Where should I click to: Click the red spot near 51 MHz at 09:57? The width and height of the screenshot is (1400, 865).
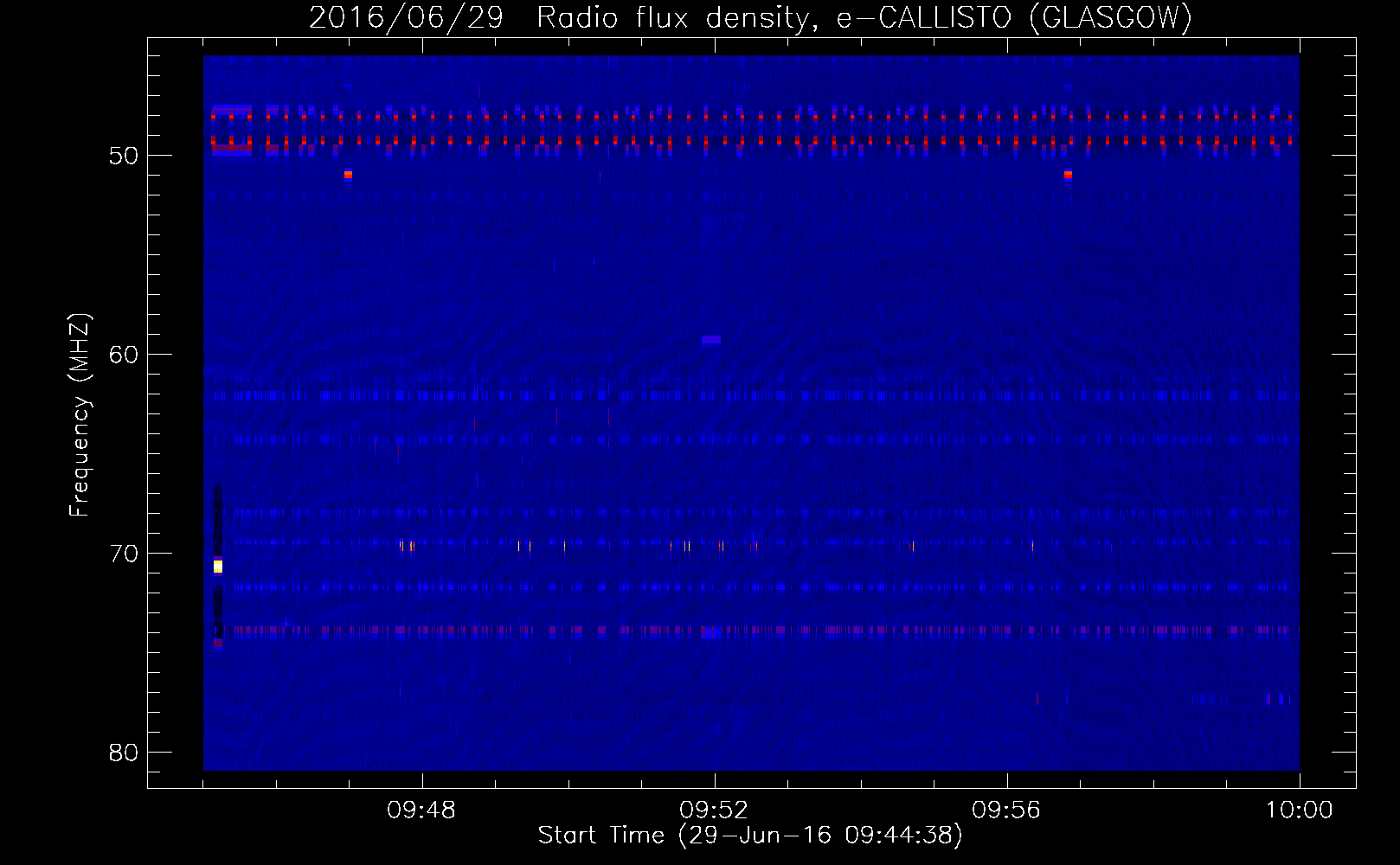point(1068,175)
